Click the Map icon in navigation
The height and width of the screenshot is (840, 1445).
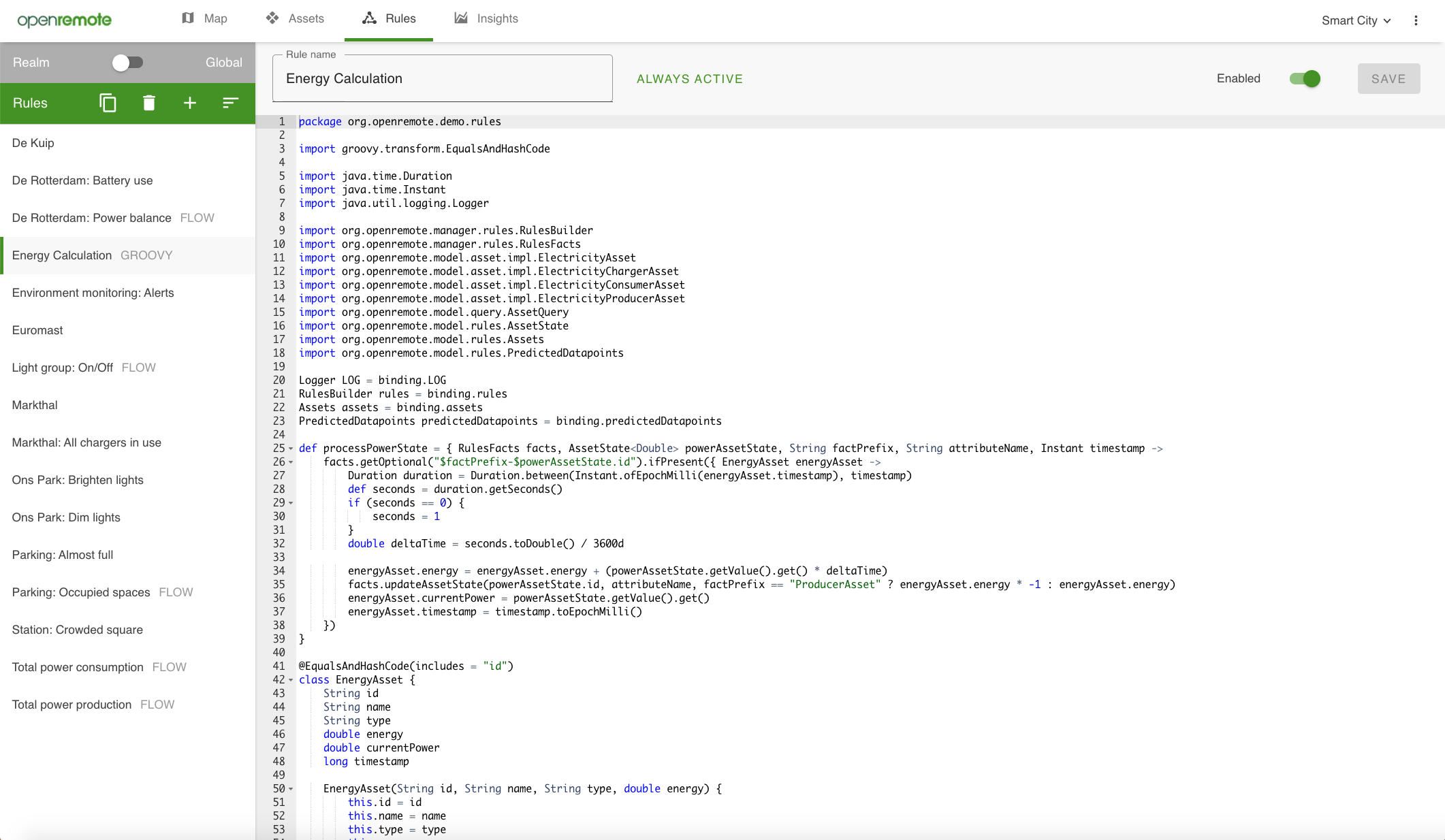[188, 18]
